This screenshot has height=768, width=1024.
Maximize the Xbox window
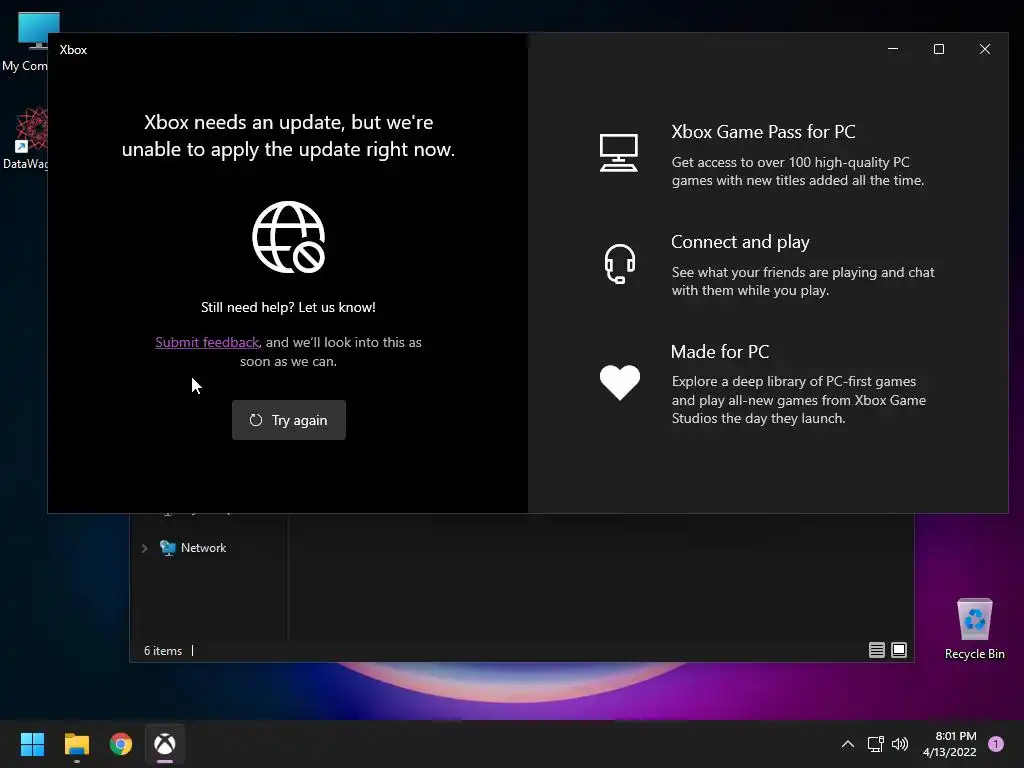pyautogui.click(x=938, y=49)
